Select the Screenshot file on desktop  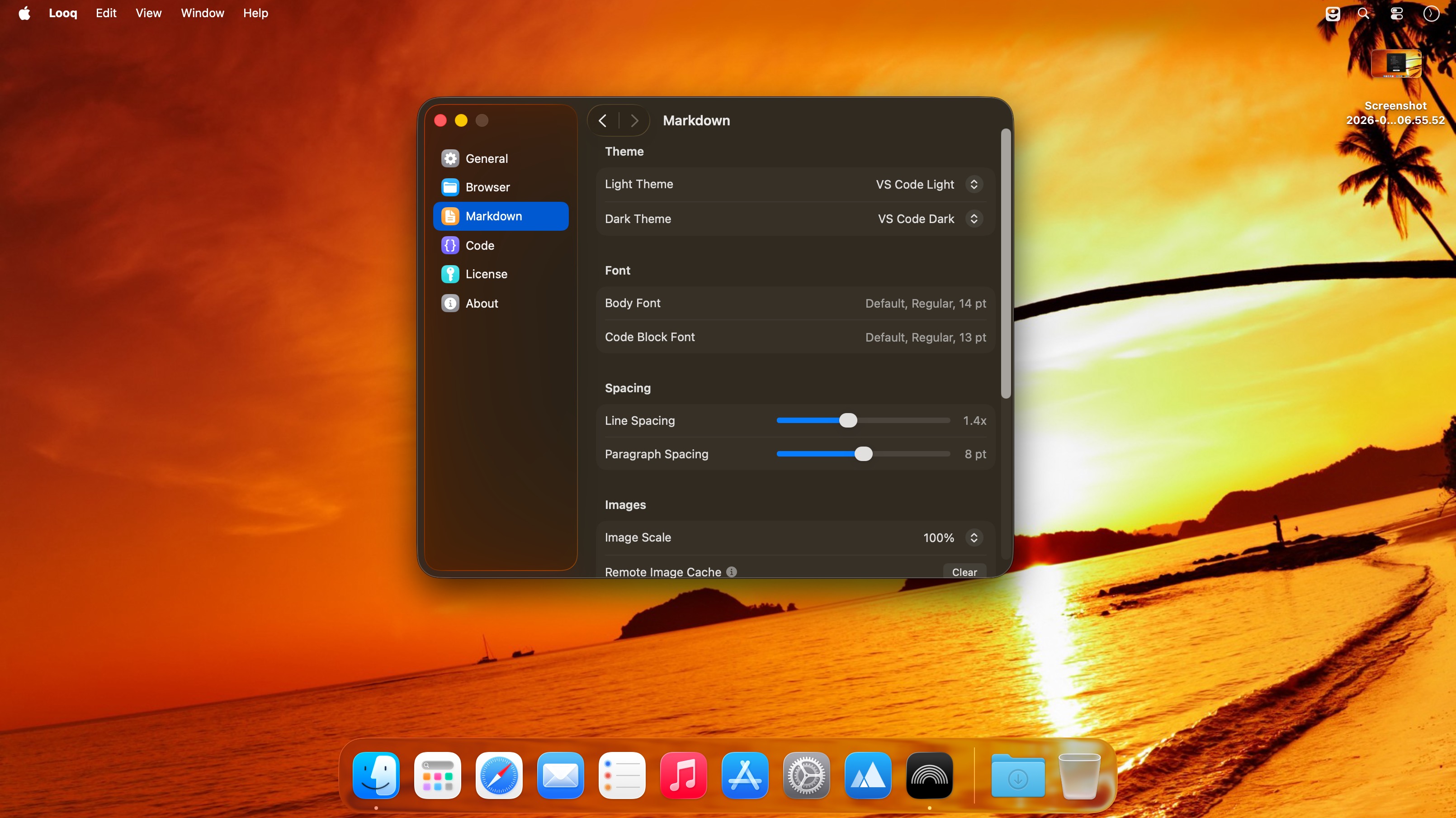(1395, 88)
